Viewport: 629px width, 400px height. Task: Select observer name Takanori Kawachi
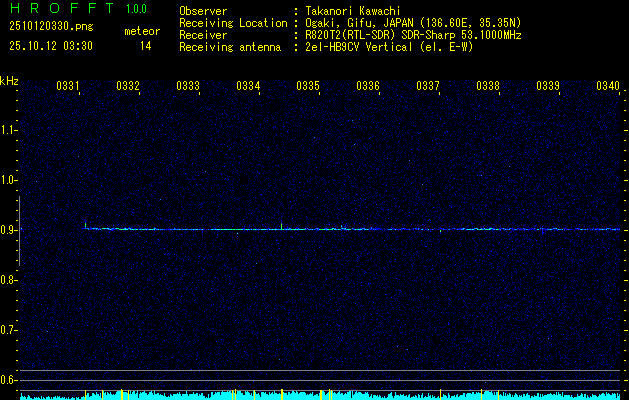[x=353, y=11]
